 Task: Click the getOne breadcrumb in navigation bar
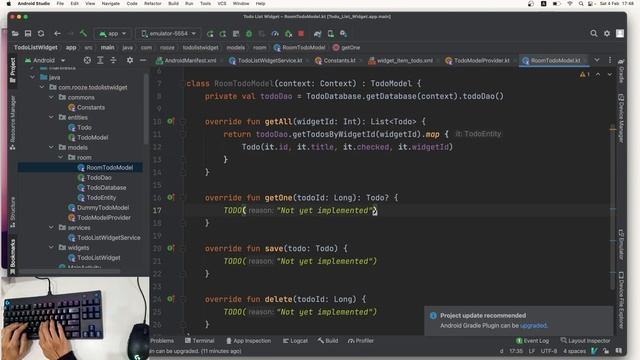click(347, 47)
